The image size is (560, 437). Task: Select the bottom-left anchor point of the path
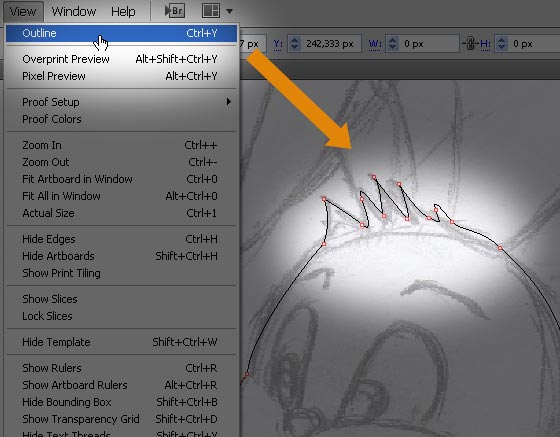click(x=246, y=374)
